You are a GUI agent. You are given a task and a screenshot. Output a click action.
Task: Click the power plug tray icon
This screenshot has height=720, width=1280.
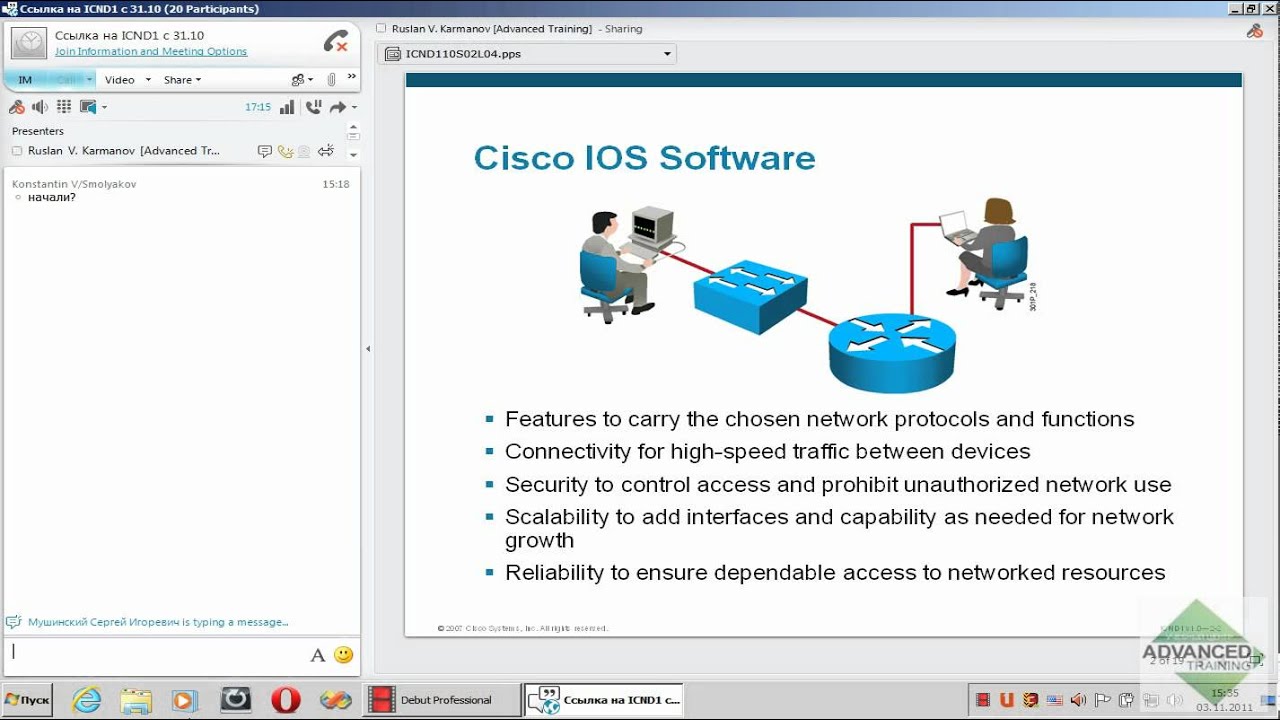tap(1127, 700)
